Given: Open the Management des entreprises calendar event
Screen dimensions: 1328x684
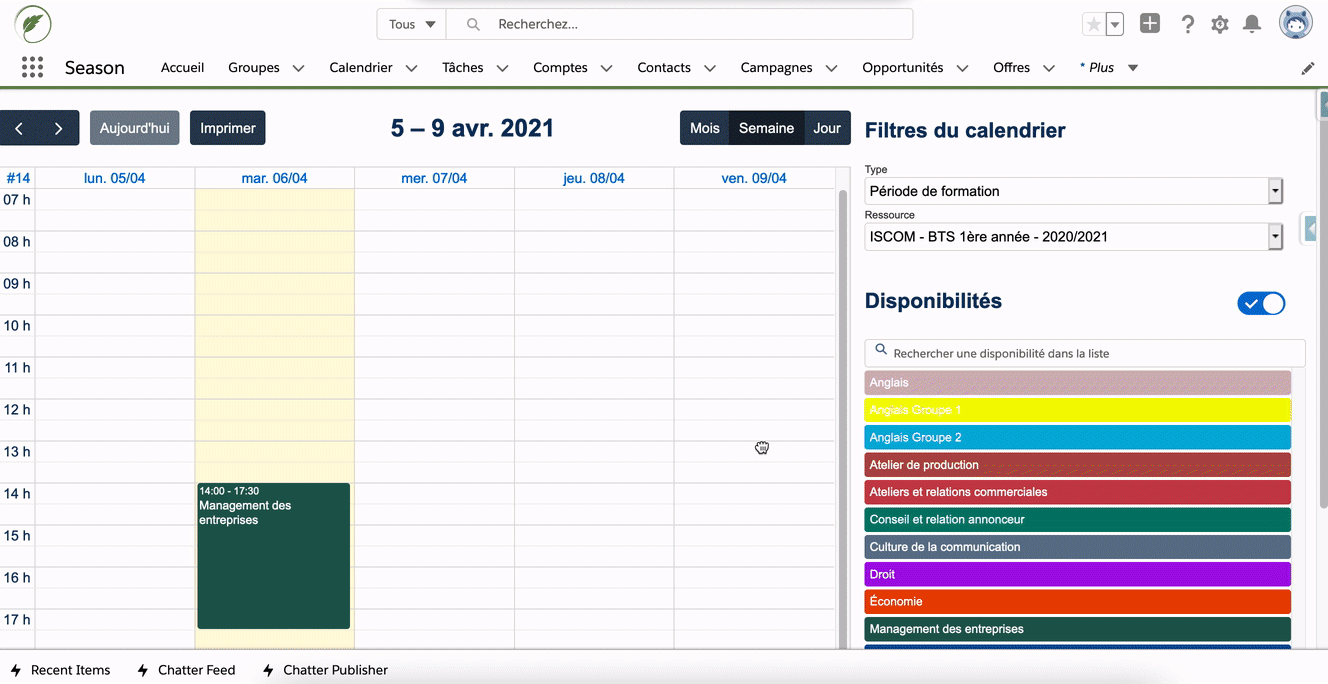Looking at the screenshot, I should 273,555.
